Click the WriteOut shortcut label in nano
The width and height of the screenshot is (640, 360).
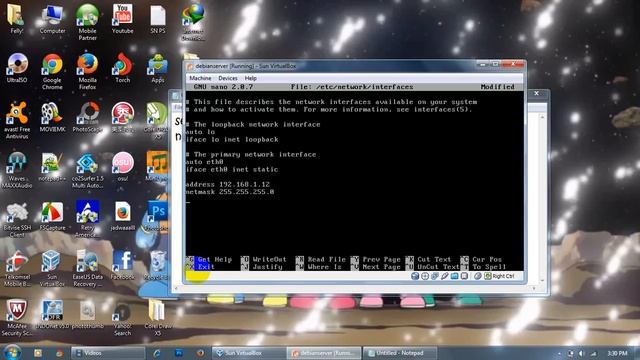(x=269, y=260)
